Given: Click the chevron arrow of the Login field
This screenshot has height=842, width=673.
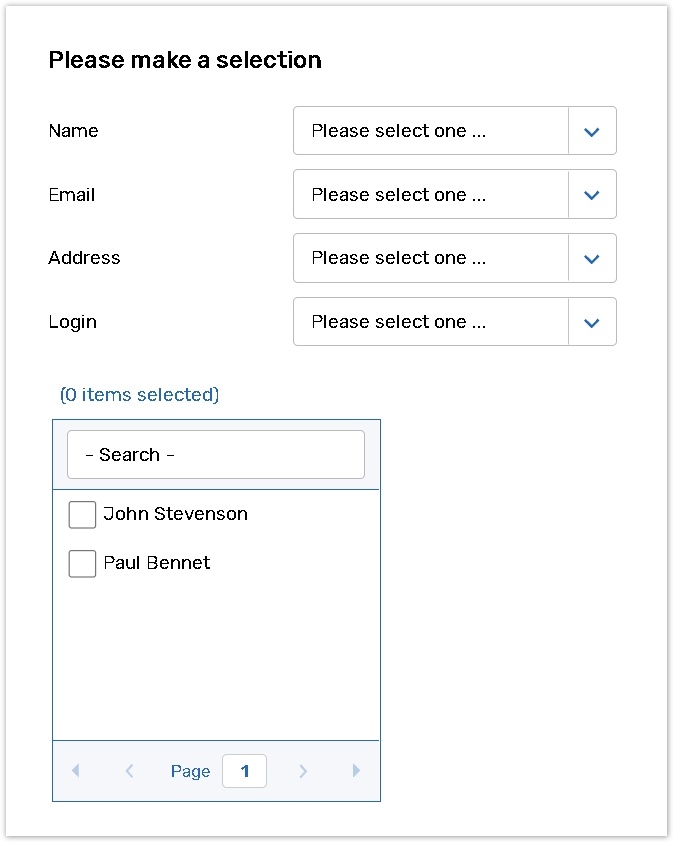Looking at the screenshot, I should pos(591,322).
